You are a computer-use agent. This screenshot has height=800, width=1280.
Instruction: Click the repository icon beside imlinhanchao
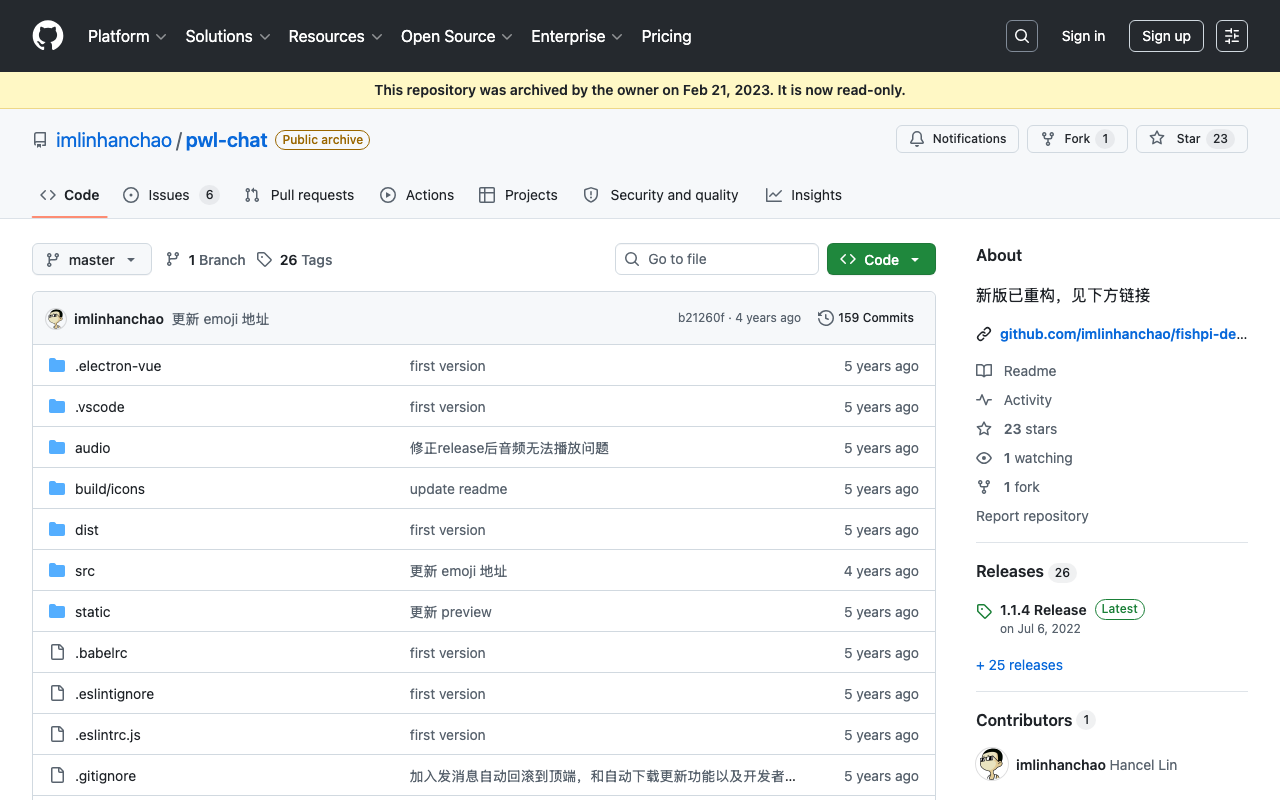pyautogui.click(x=40, y=140)
